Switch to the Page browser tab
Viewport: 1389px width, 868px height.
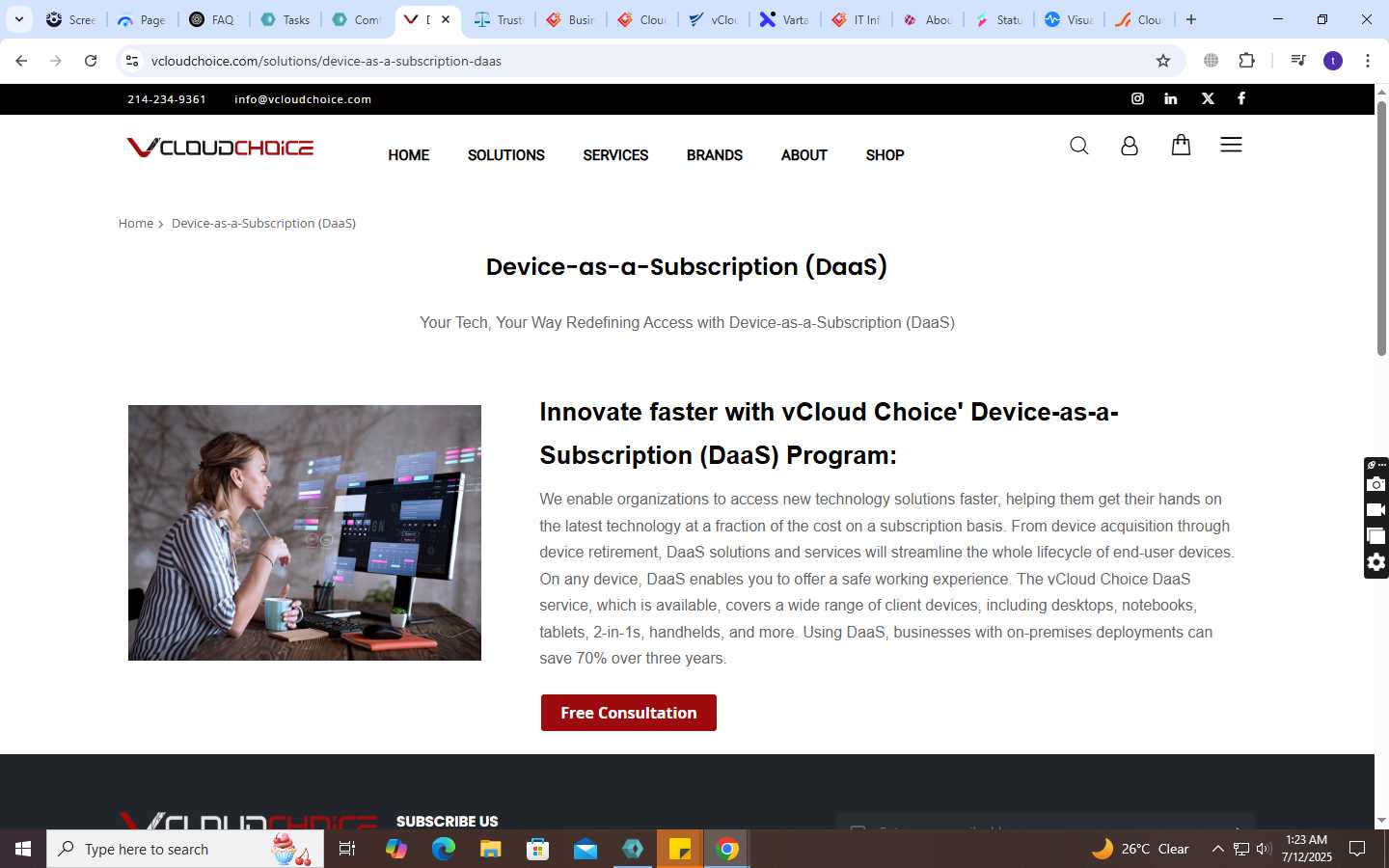pos(142,19)
